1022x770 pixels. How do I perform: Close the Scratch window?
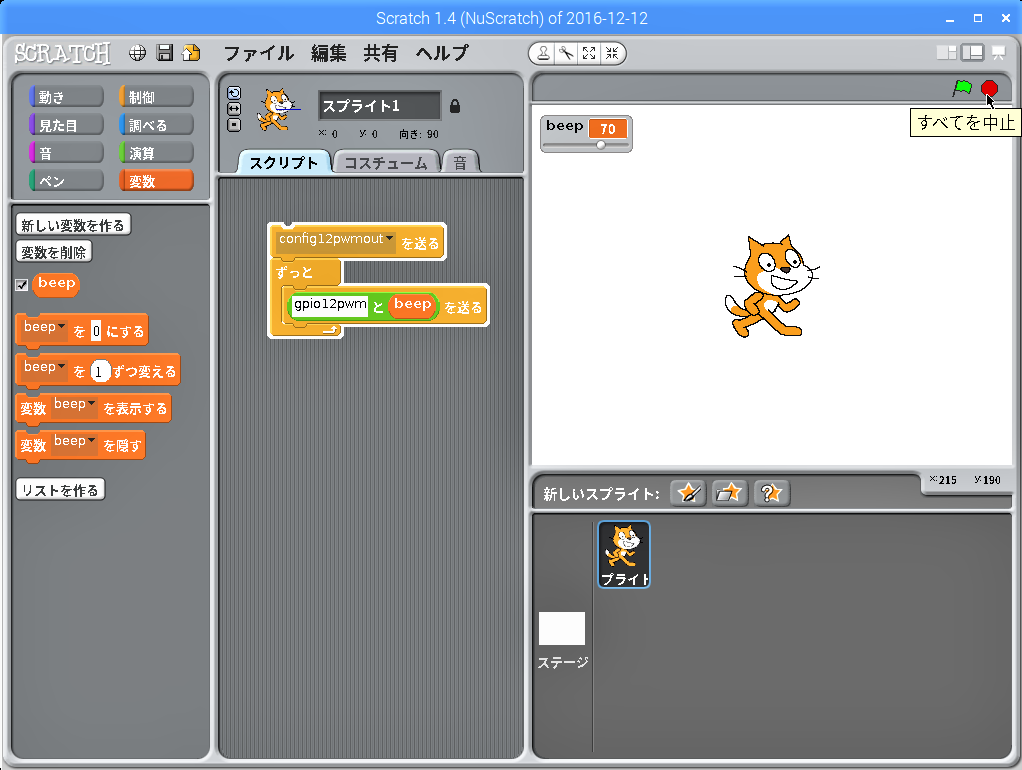pyautogui.click(x=1006, y=18)
